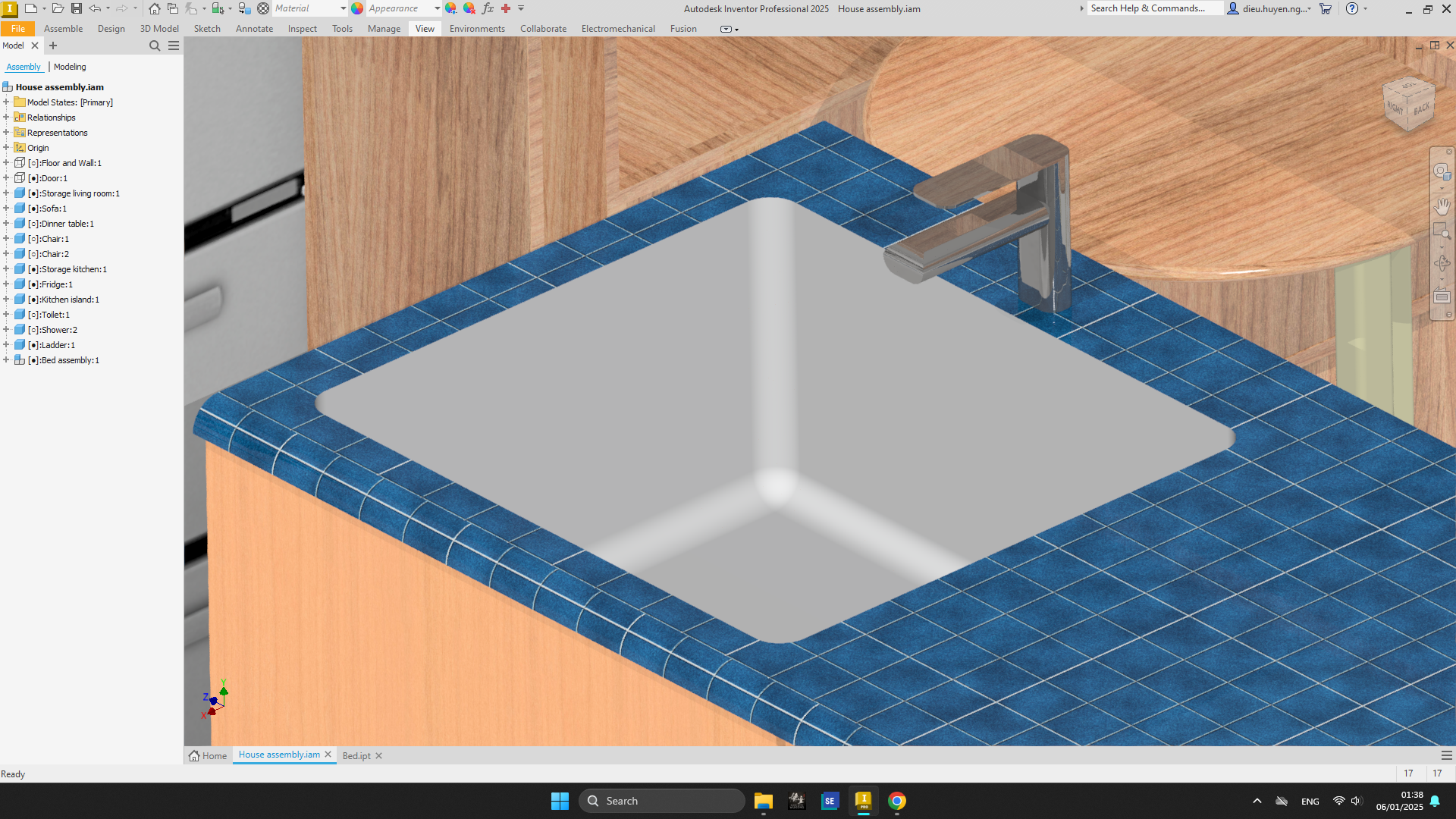Open the fx Parameters icon
The height and width of the screenshot is (819, 1456).
pos(488,8)
